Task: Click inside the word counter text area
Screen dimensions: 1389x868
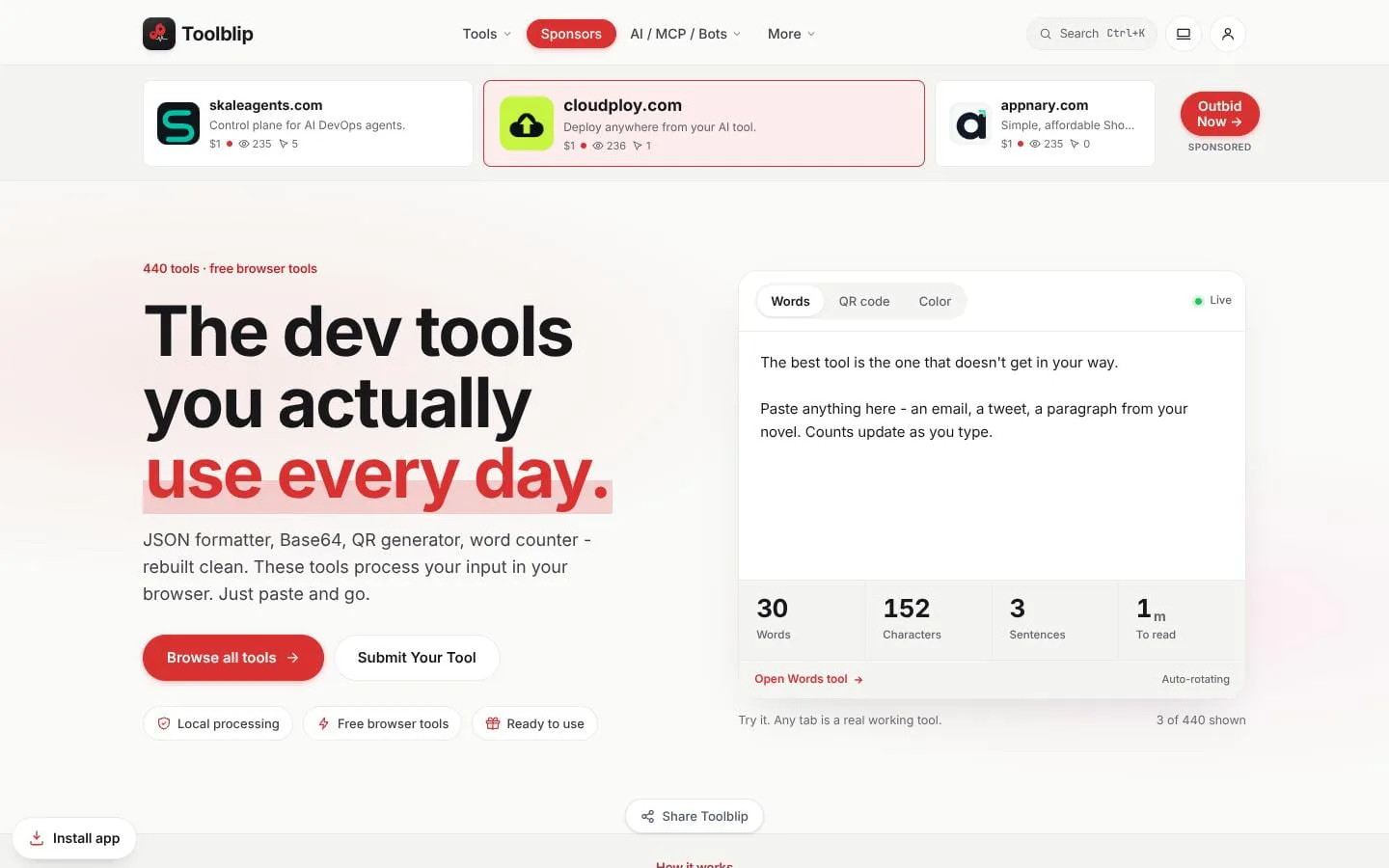Action: click(x=992, y=455)
